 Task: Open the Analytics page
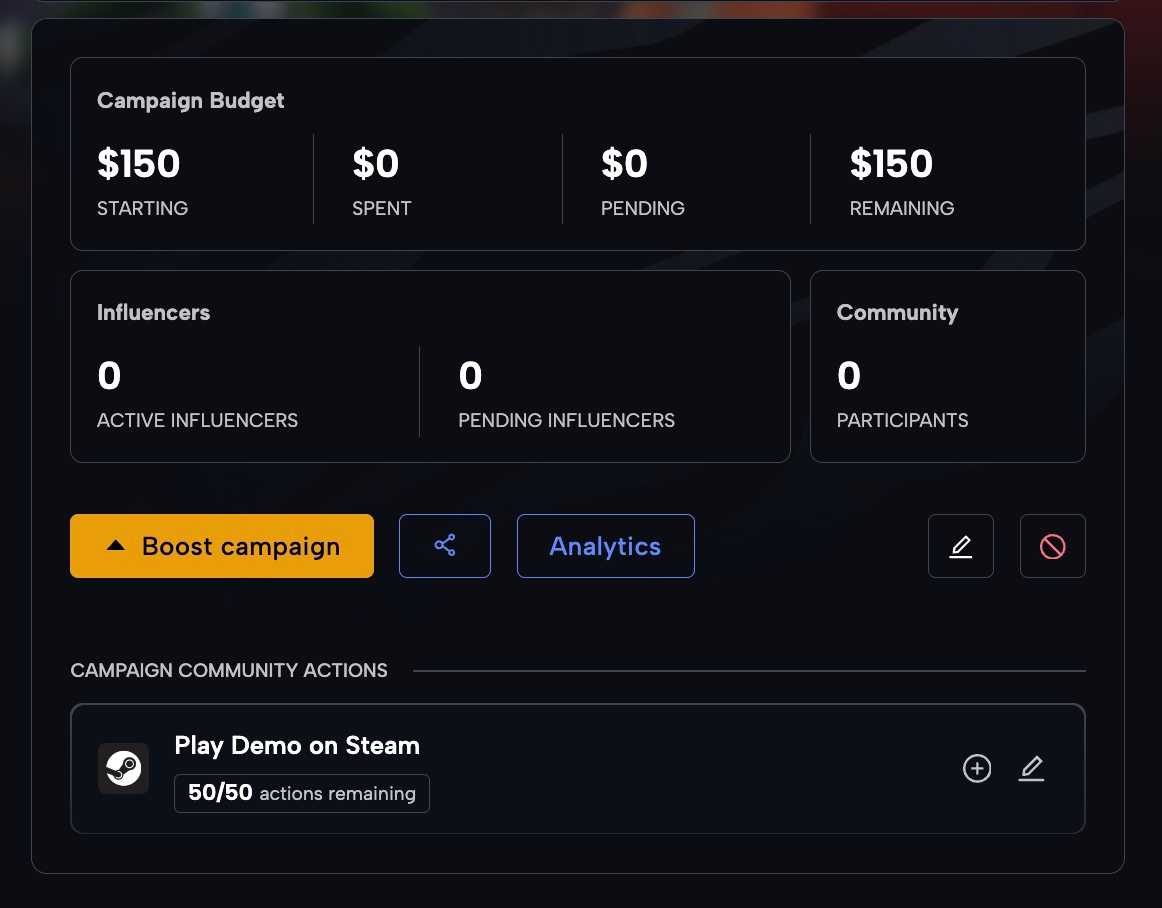tap(605, 546)
